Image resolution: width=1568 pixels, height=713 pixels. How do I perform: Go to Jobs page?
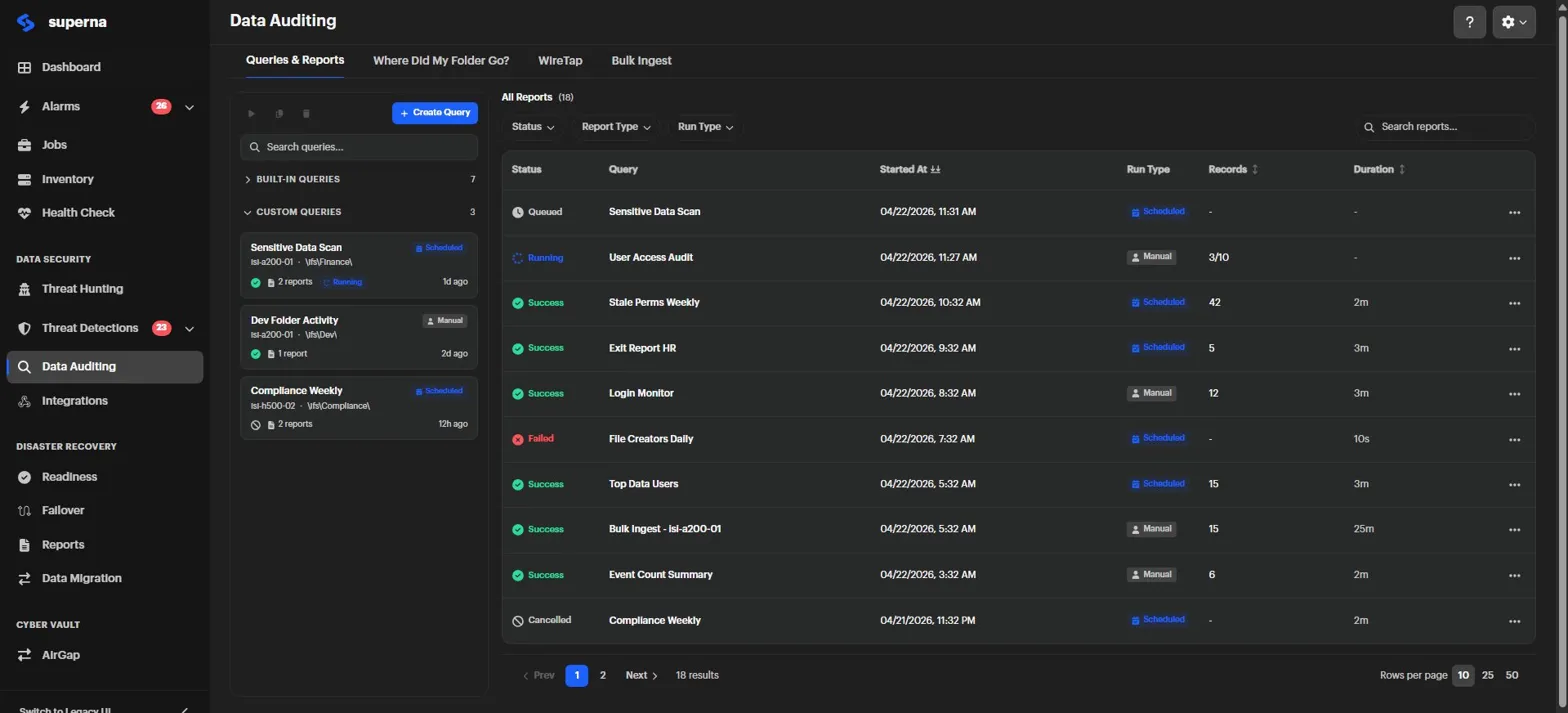(x=105, y=145)
